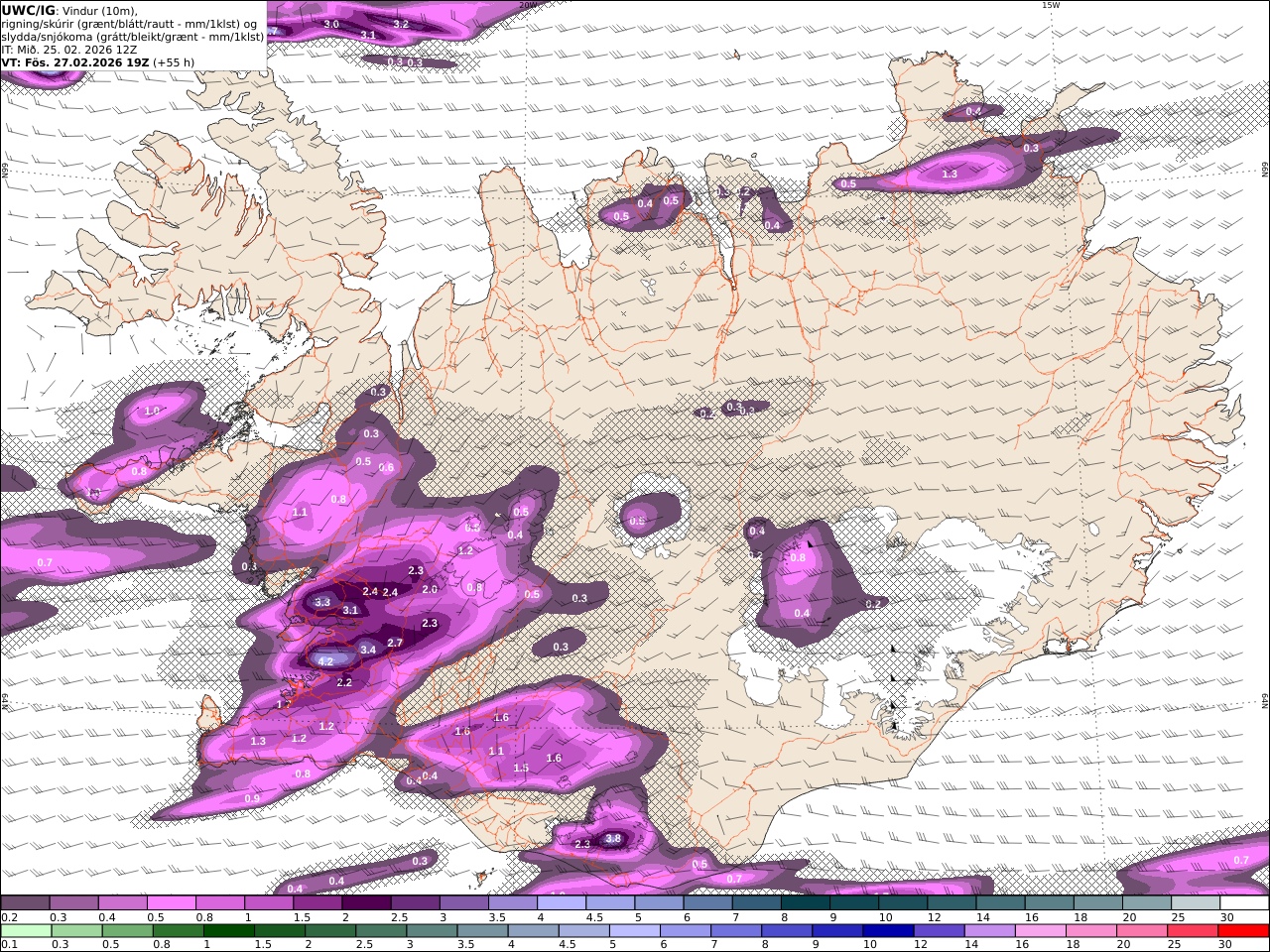Click the '3.3' value label on the map
The width and height of the screenshot is (1270, 952).
coord(322,602)
